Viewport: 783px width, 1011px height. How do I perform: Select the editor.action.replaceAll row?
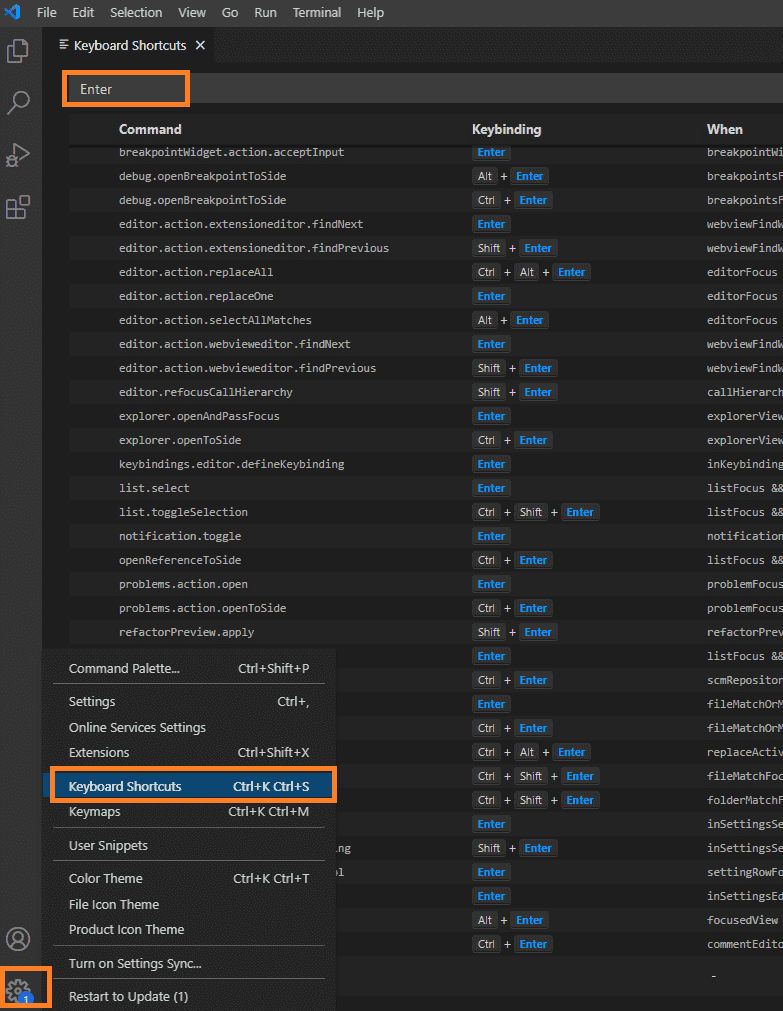196,272
